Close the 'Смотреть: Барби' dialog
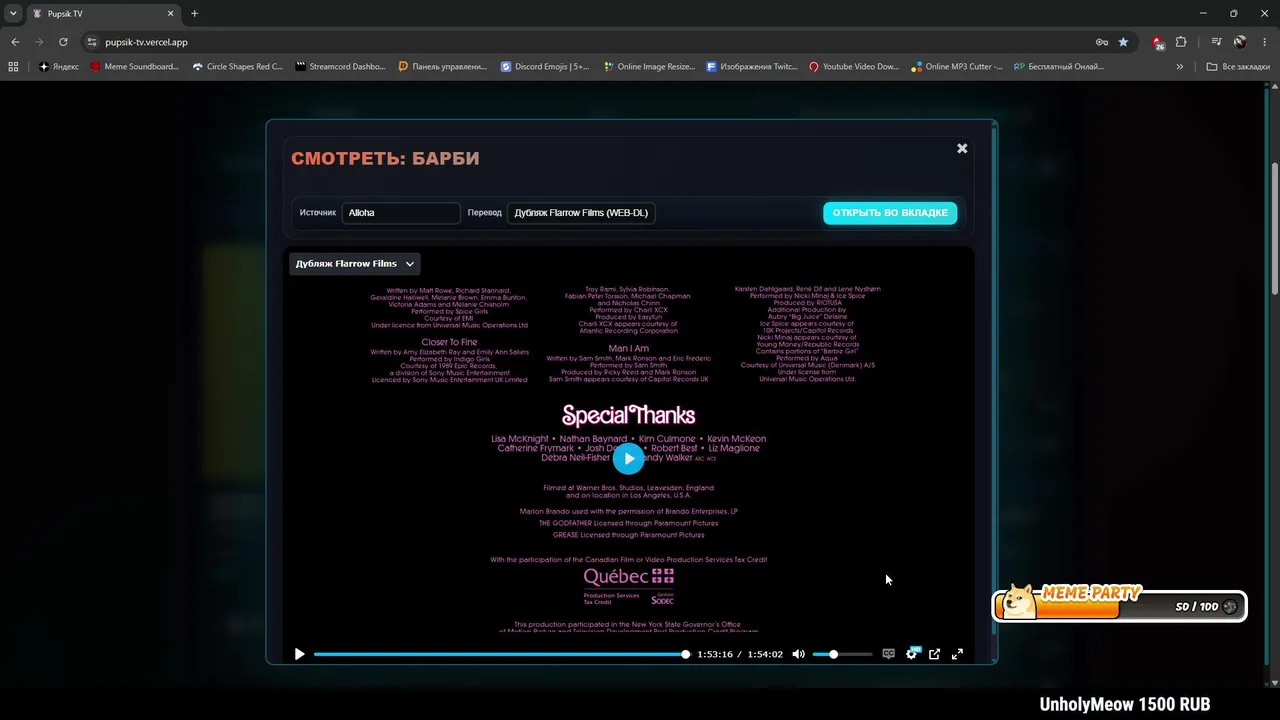The width and height of the screenshot is (1280, 720). point(962,148)
